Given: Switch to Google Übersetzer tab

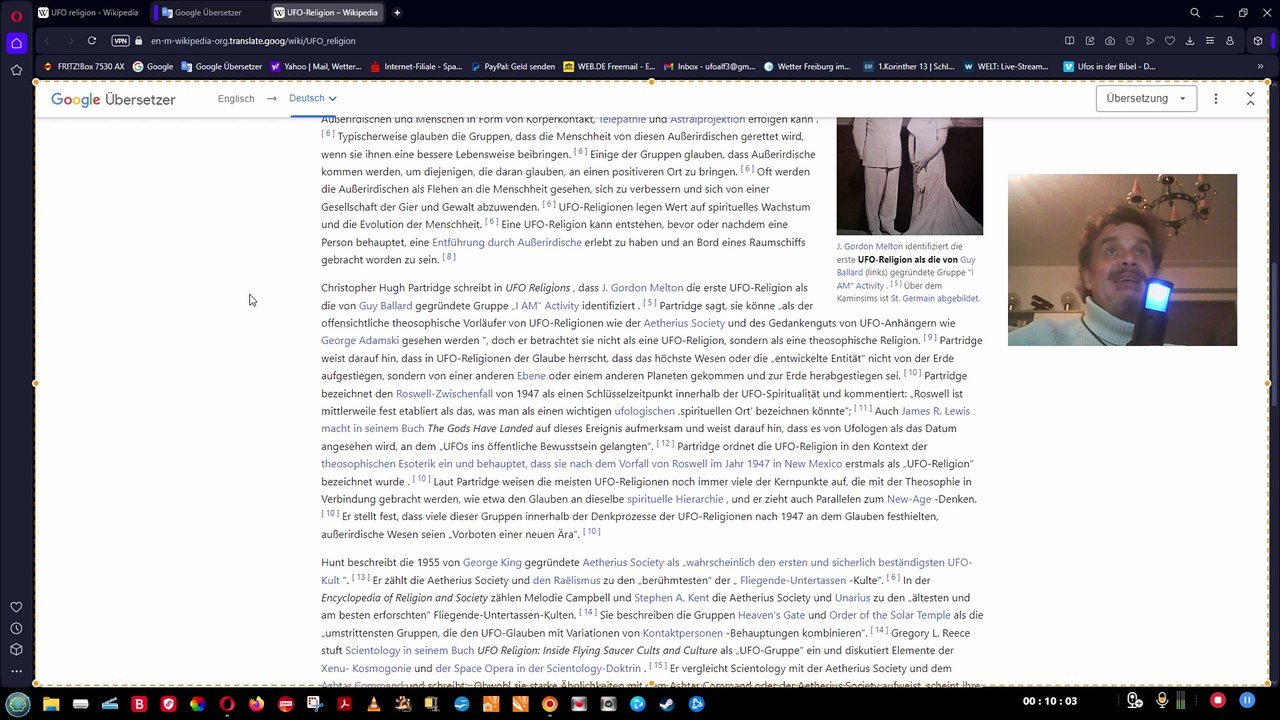Looking at the screenshot, I should pyautogui.click(x=208, y=13).
